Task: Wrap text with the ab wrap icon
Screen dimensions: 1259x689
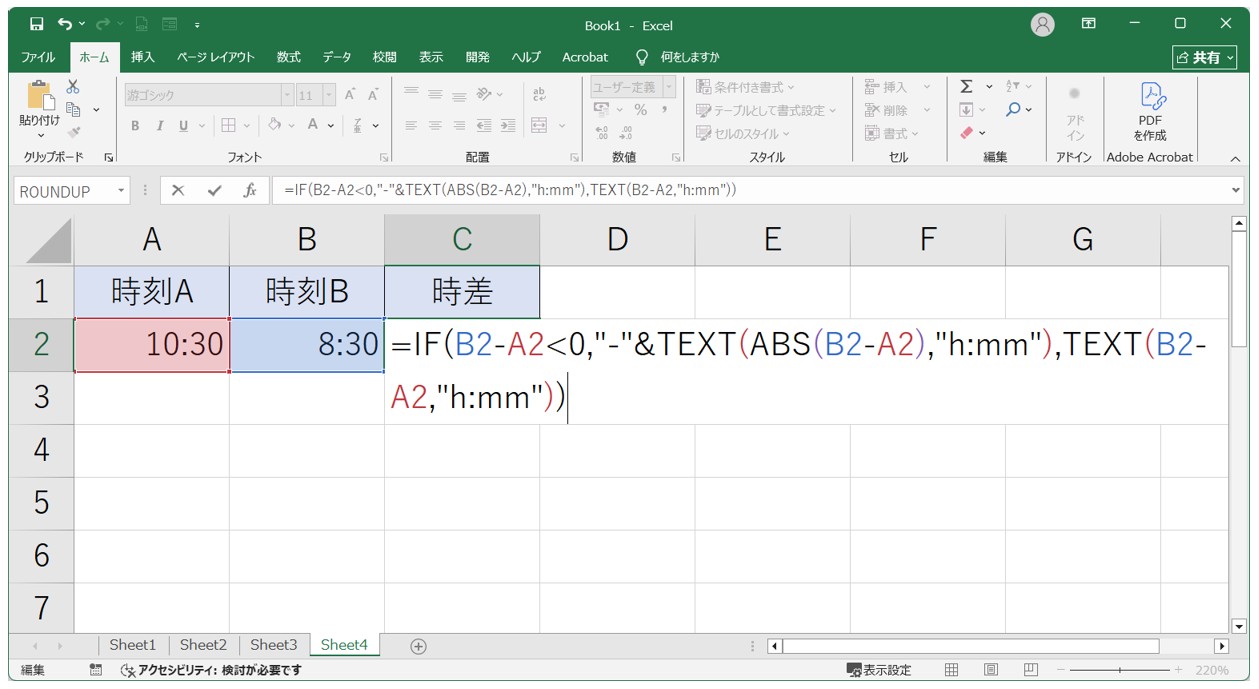Action: click(539, 94)
